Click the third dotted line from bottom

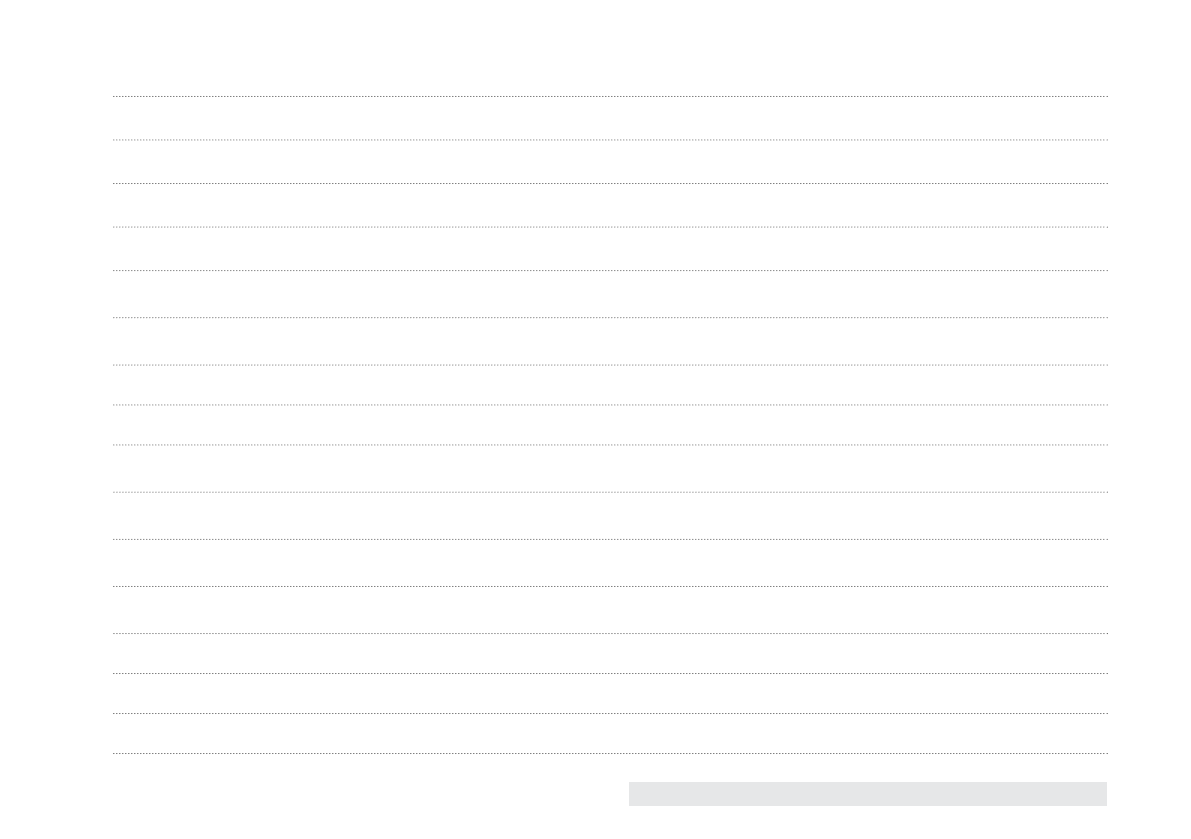click(x=610, y=673)
